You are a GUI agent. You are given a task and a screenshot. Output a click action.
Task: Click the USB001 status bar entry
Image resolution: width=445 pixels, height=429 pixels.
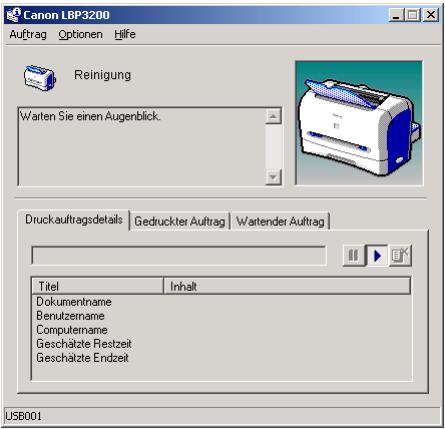pyautogui.click(x=23, y=416)
